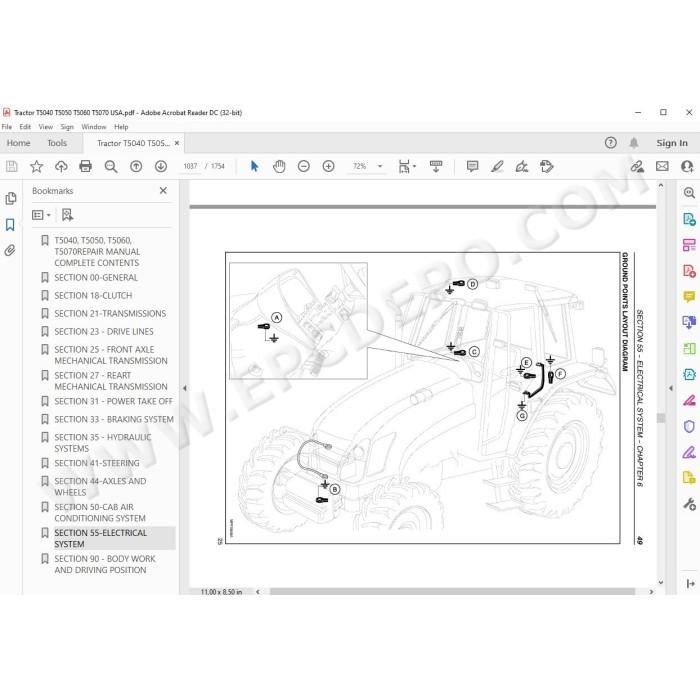Viewport: 700px width, 700px height.
Task: Click the Star bookmark file icon
Action: pyautogui.click(x=36, y=167)
